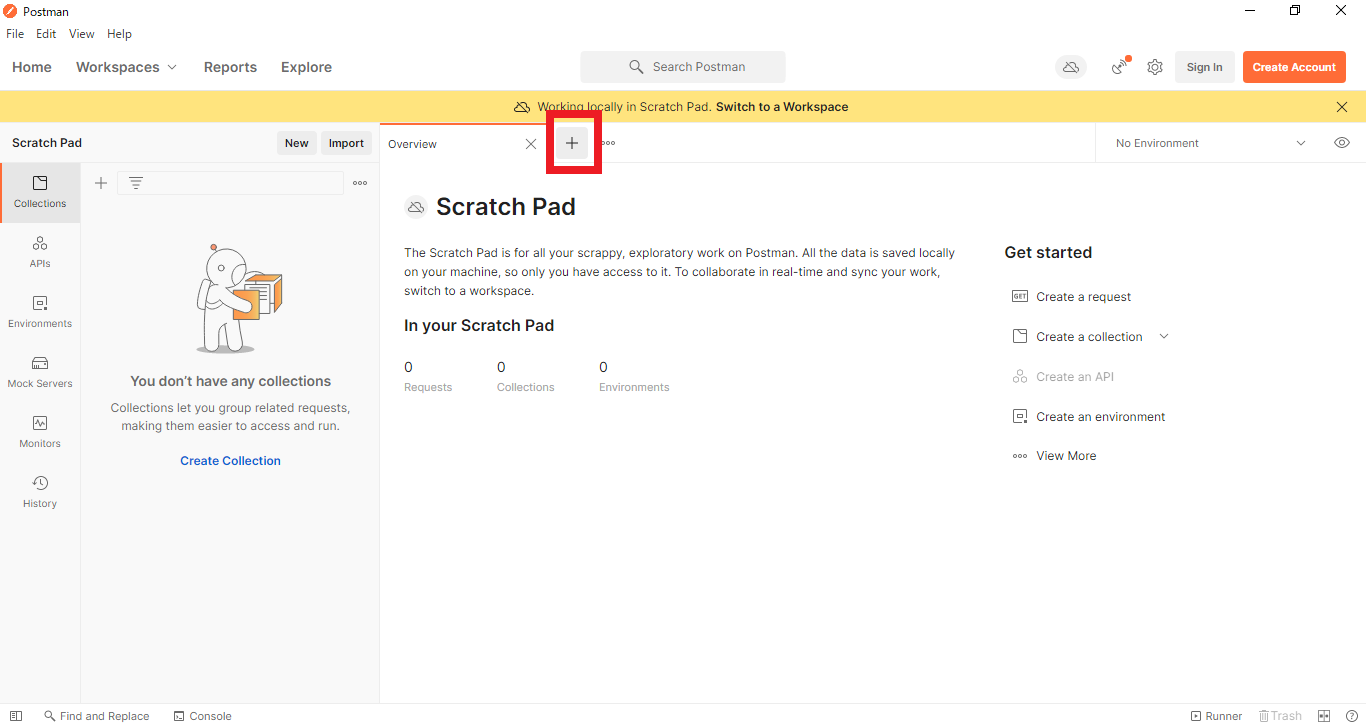The height and width of the screenshot is (728, 1366).
Task: Expand the Create a collection dropdown arrow
Action: pyautogui.click(x=1164, y=337)
